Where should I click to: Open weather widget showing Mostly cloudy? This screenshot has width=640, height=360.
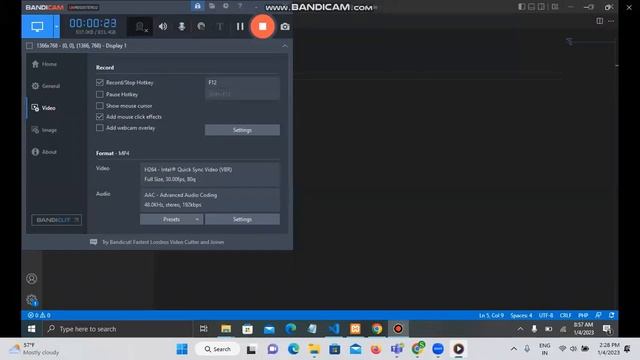(35, 349)
